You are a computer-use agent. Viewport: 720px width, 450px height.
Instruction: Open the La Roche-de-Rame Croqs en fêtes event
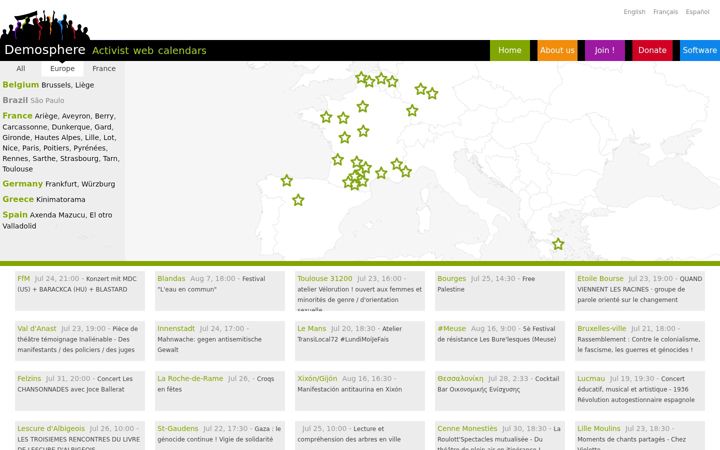point(219,391)
